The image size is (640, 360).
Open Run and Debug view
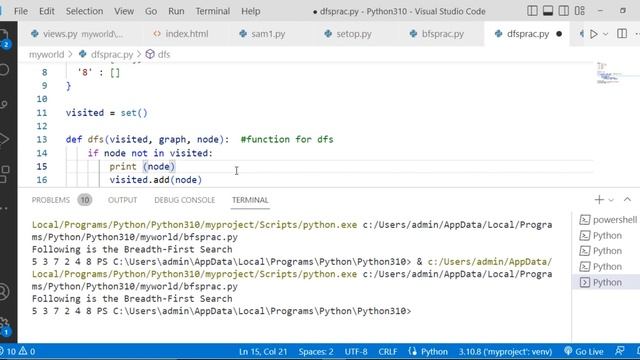pyautogui.click(x=4, y=139)
